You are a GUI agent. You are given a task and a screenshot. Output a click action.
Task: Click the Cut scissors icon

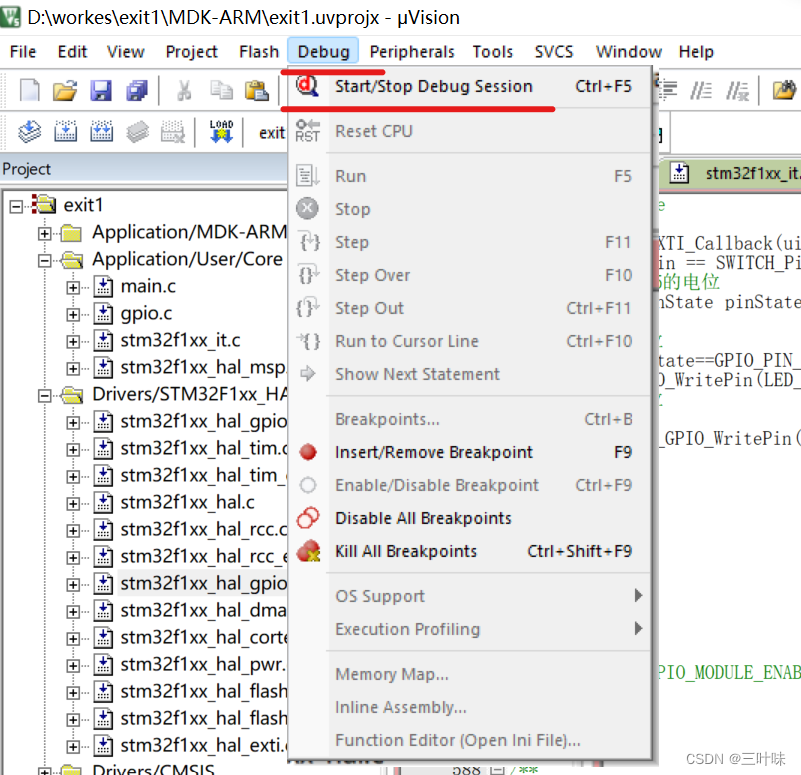click(184, 90)
